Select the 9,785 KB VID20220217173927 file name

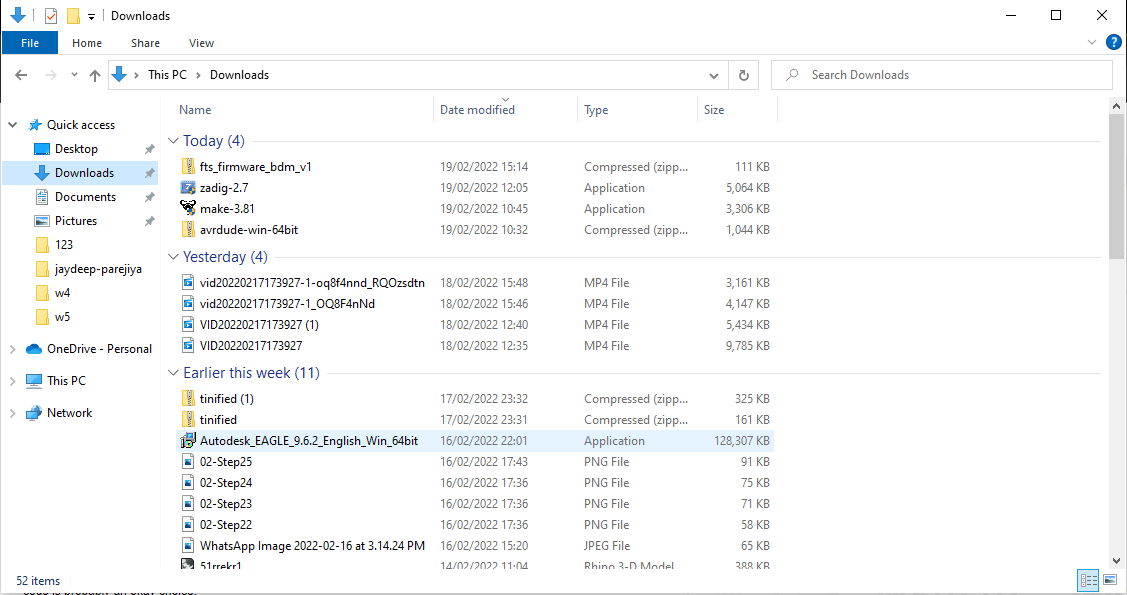(251, 346)
